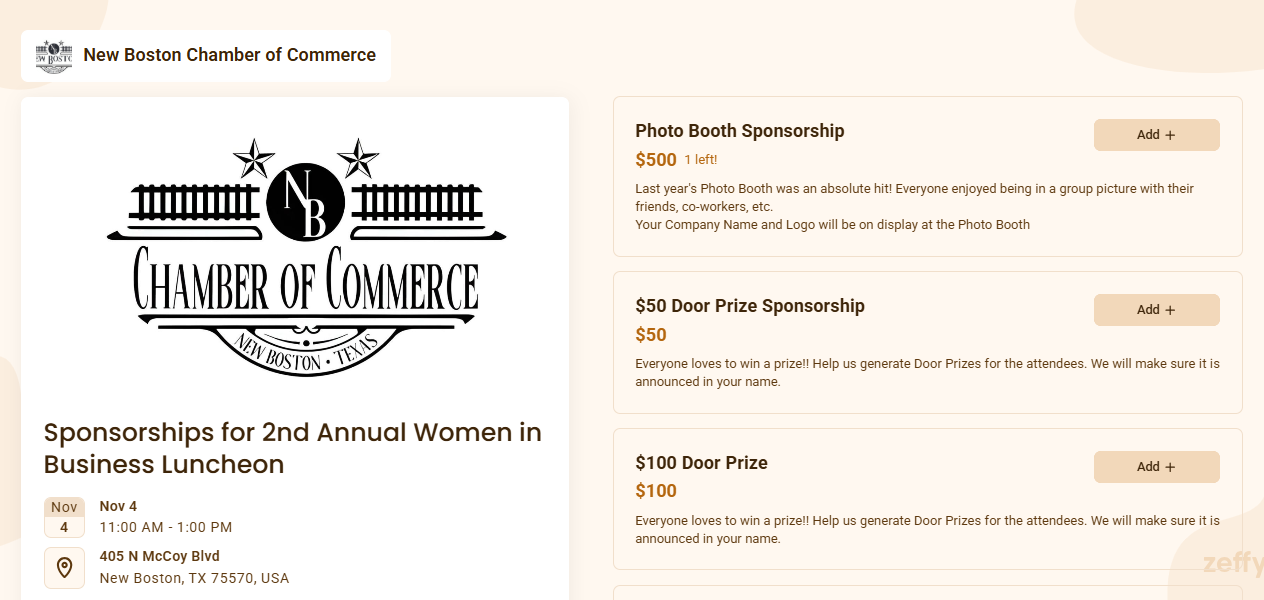Click the 11:00 AM - 1:00 PM time
This screenshot has width=1264, height=600.
pyautogui.click(x=166, y=527)
